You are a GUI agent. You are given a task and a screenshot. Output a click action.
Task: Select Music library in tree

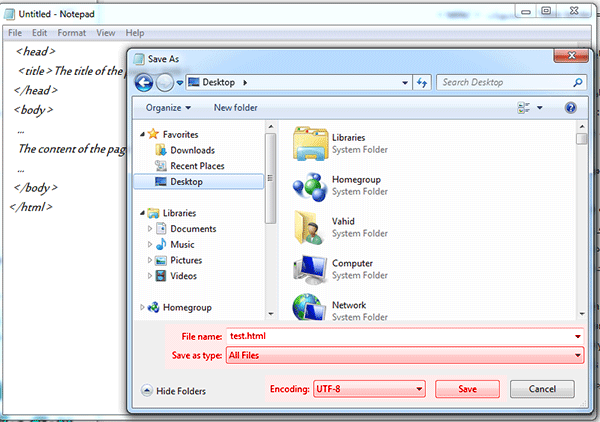(x=175, y=244)
